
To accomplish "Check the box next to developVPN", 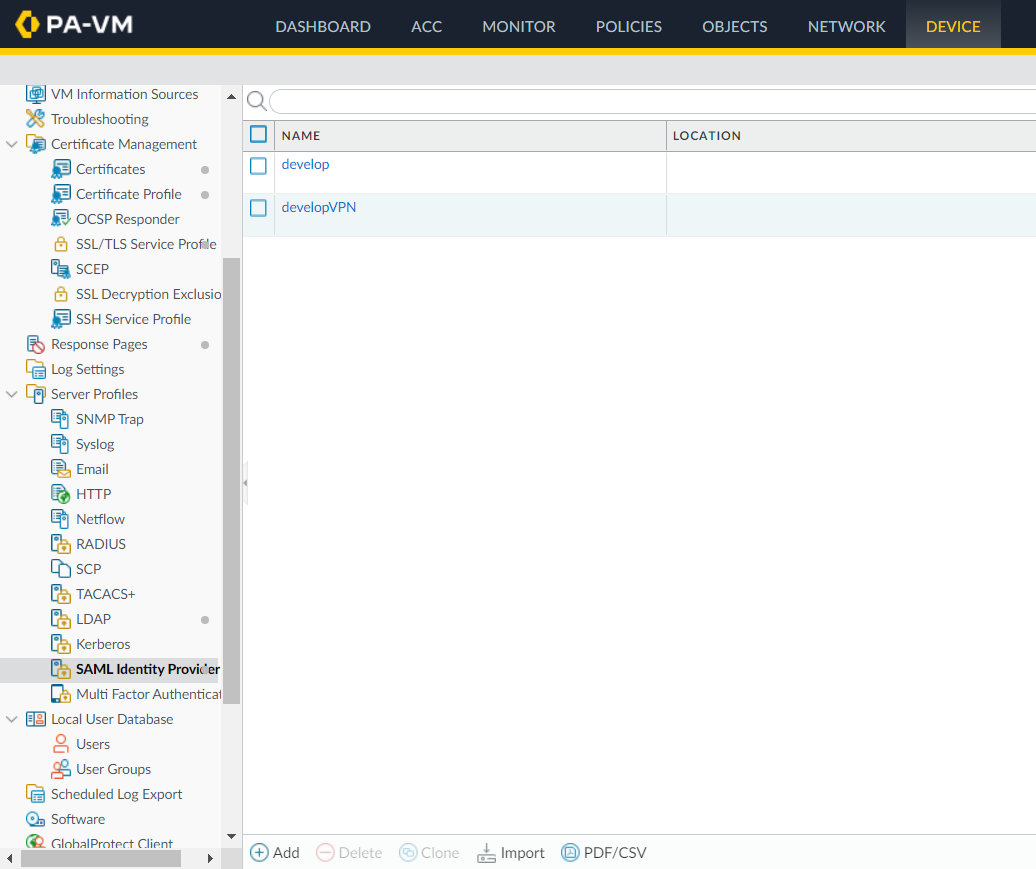I will (258, 208).
